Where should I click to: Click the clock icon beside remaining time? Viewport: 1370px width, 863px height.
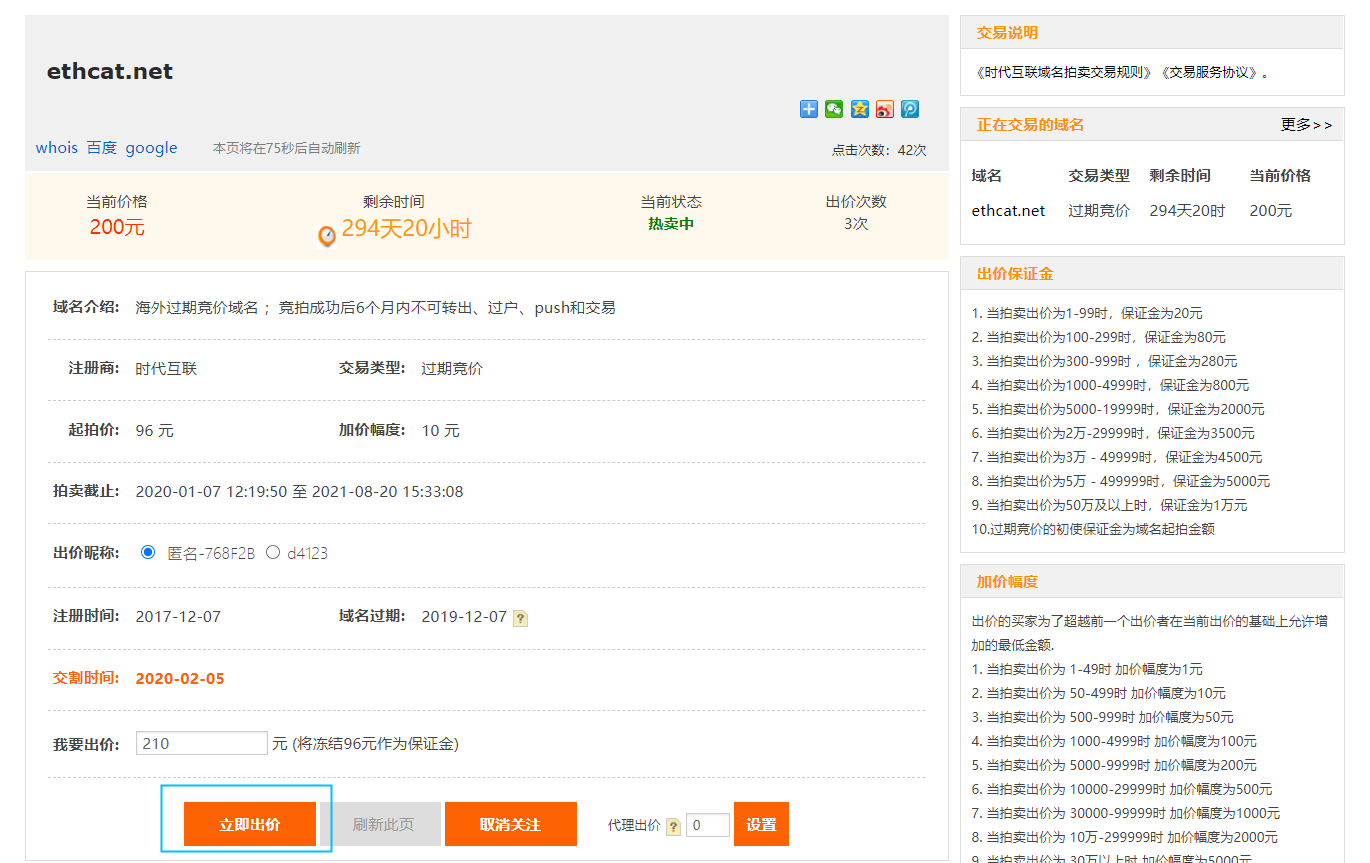327,236
